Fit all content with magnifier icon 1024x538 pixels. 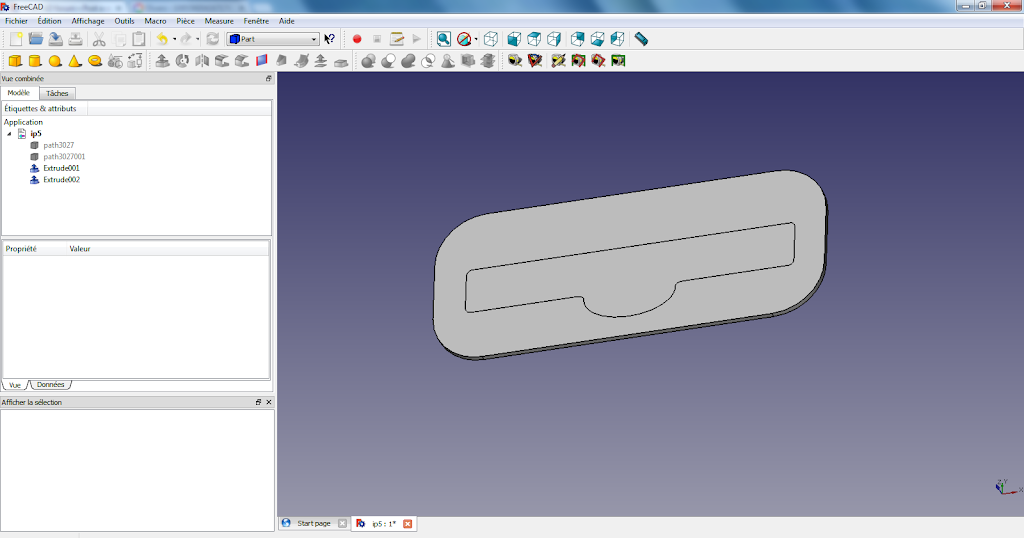tap(443, 39)
